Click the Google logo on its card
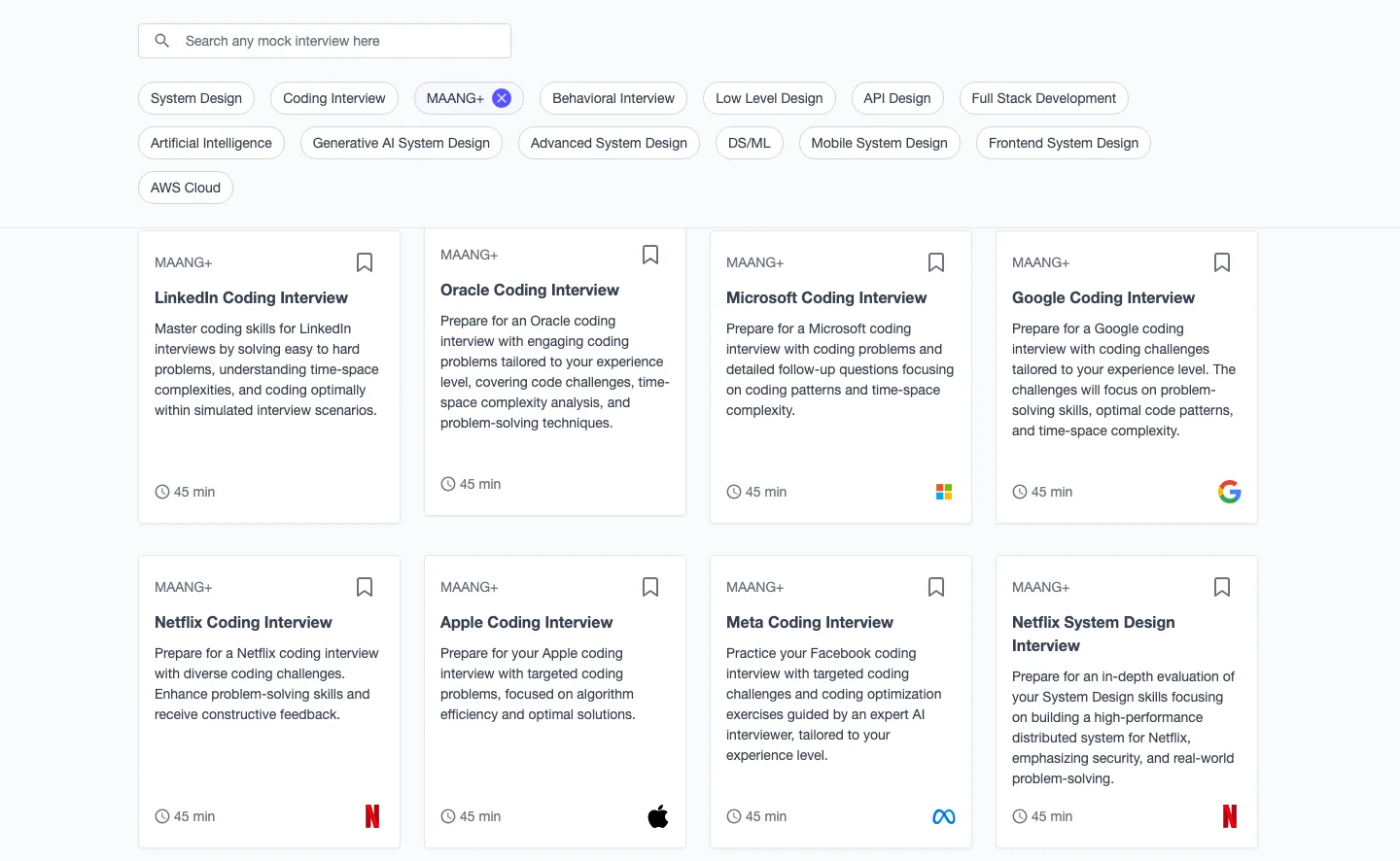Screen dimensions: 1400x861 (x=1230, y=492)
